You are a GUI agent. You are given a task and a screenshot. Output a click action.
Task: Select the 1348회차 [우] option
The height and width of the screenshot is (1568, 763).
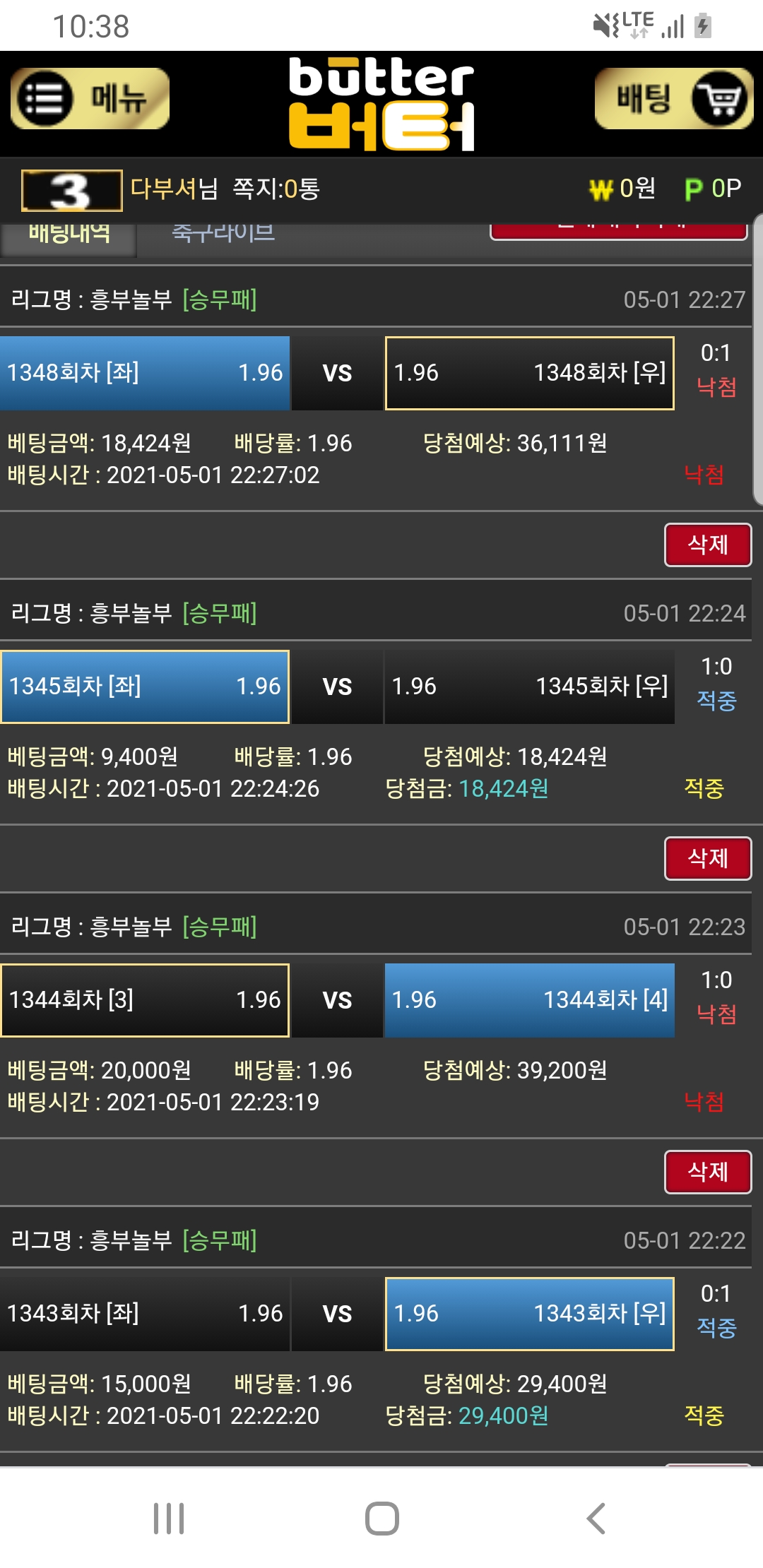point(529,373)
